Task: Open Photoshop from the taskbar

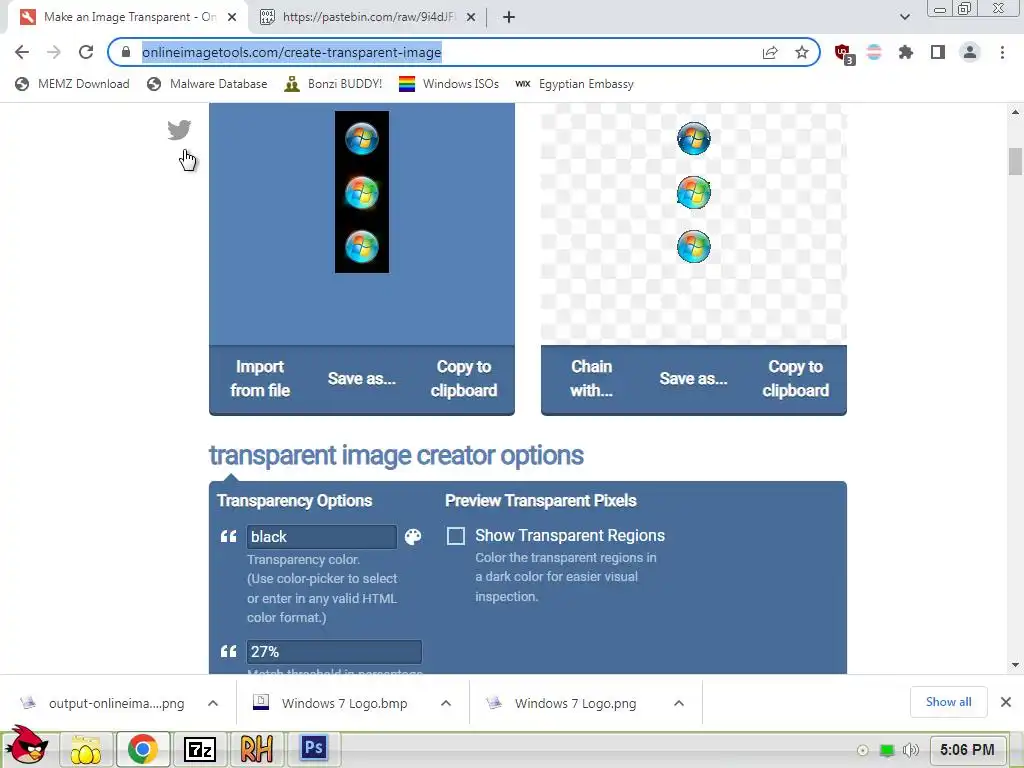Action: 313,747
